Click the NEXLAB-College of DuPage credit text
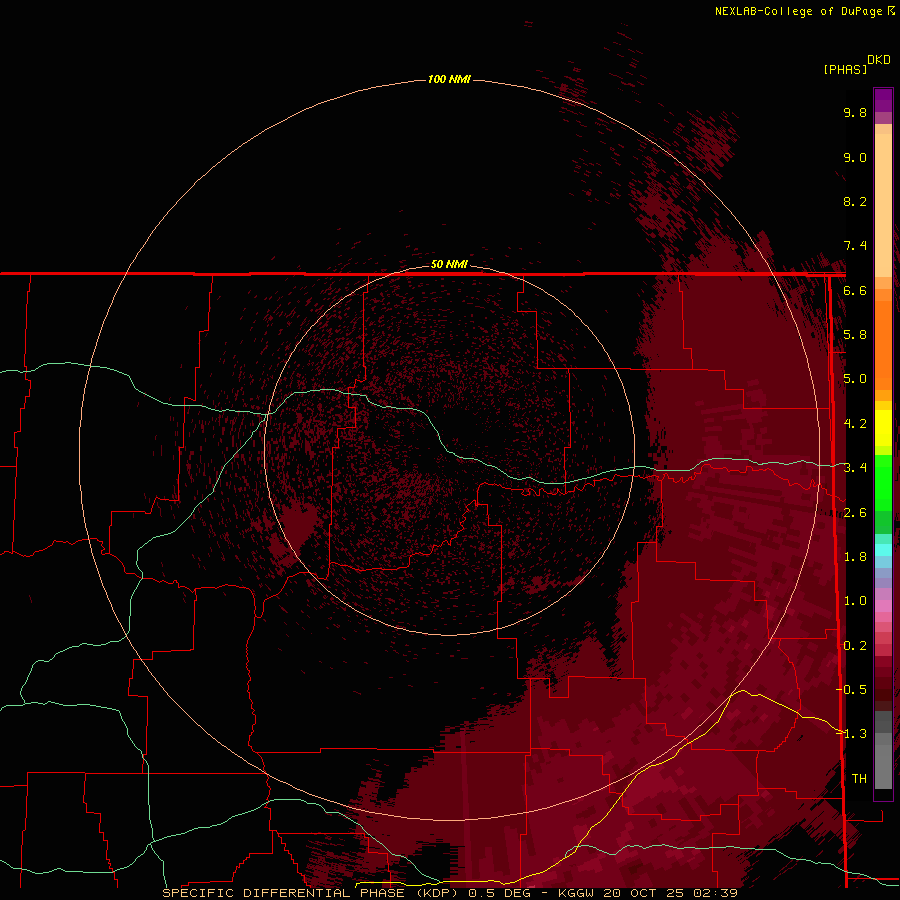900x900 pixels. point(800,11)
